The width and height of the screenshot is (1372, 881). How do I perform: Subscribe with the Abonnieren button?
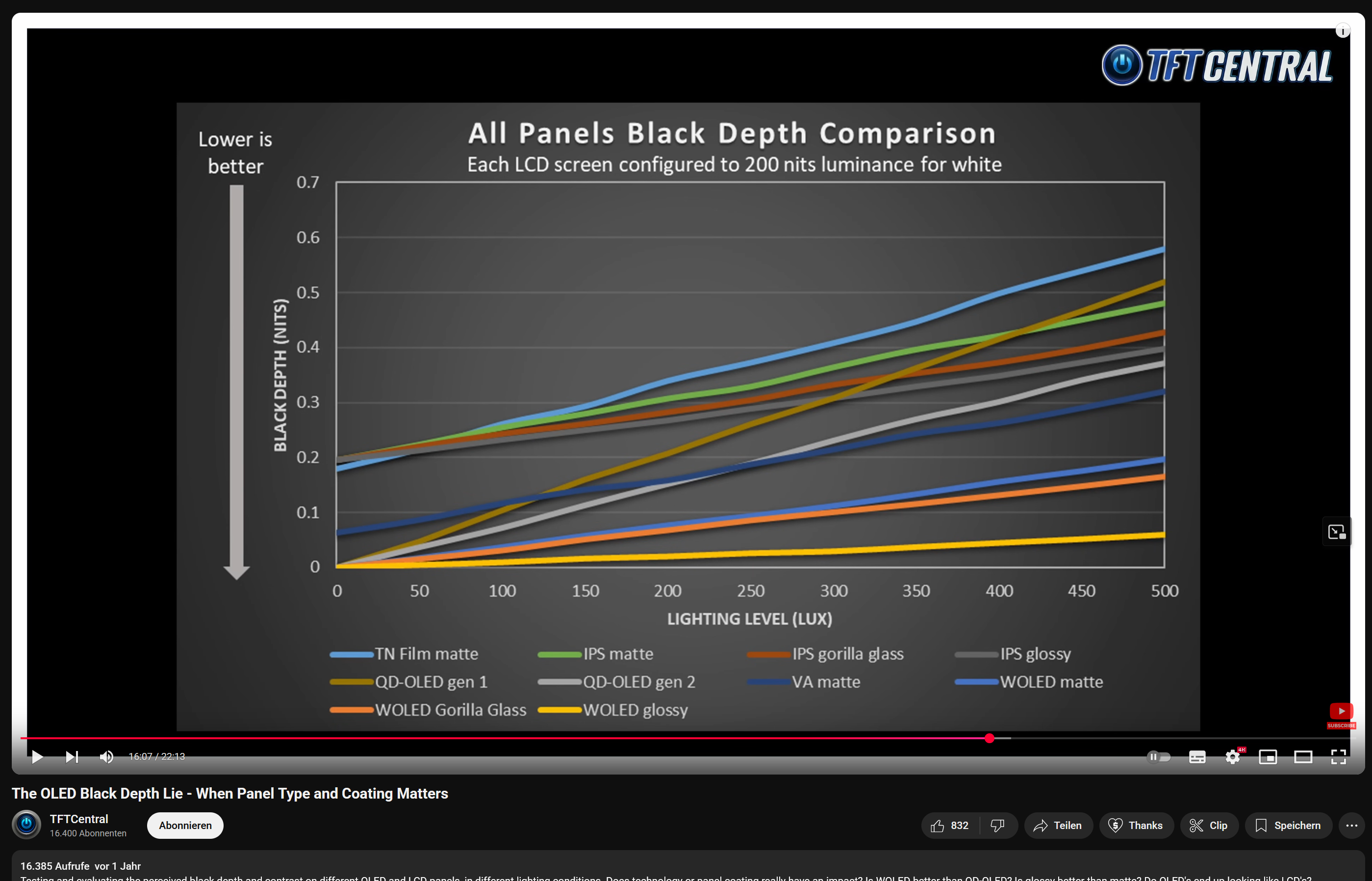pos(185,826)
